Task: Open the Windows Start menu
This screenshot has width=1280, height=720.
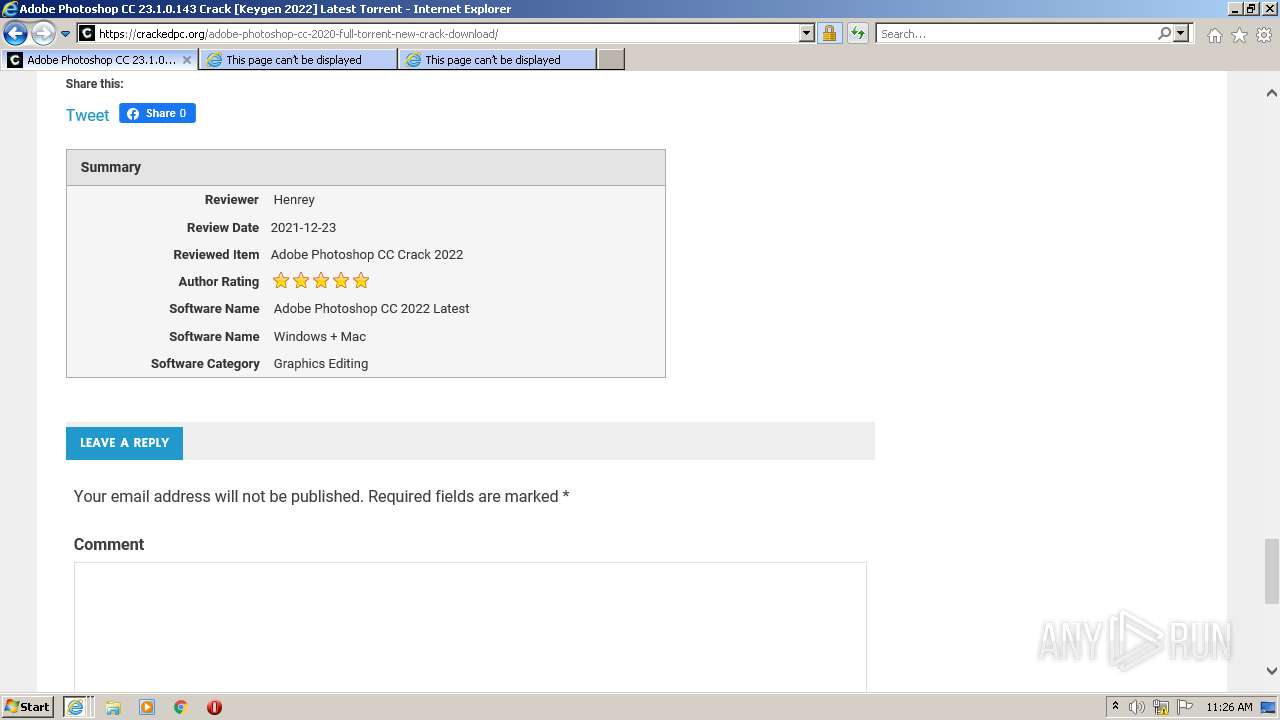Action: click(x=27, y=706)
